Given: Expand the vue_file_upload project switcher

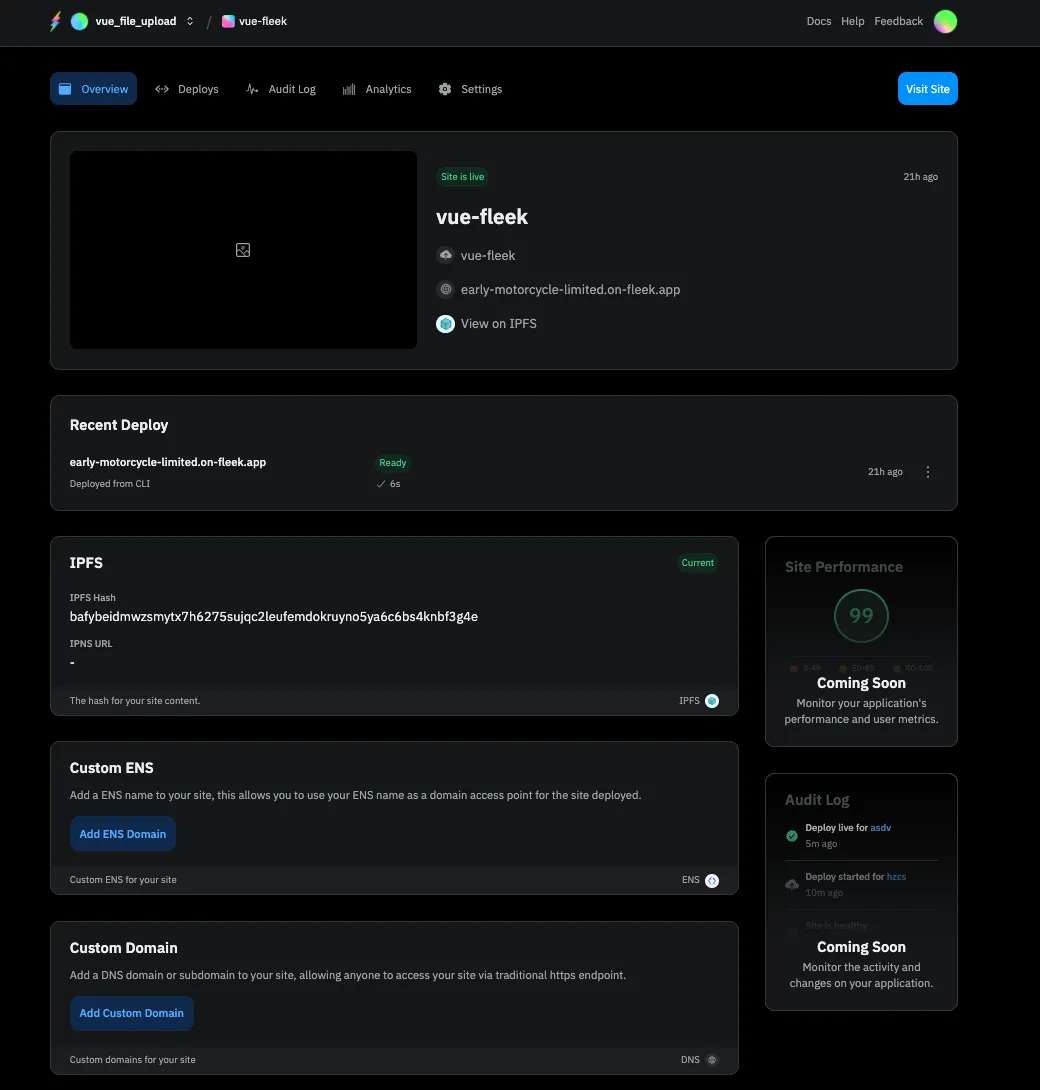Looking at the screenshot, I should click(190, 21).
